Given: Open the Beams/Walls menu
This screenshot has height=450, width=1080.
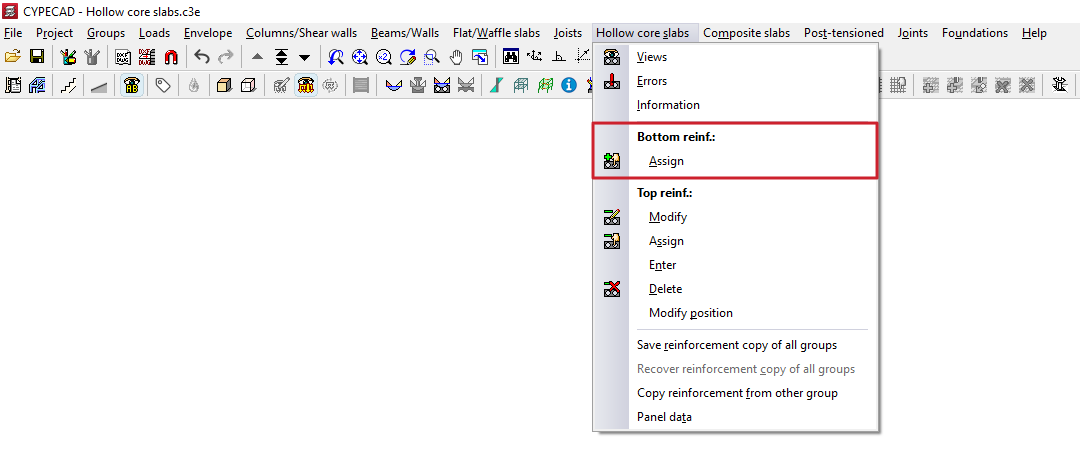Looking at the screenshot, I should 405,33.
